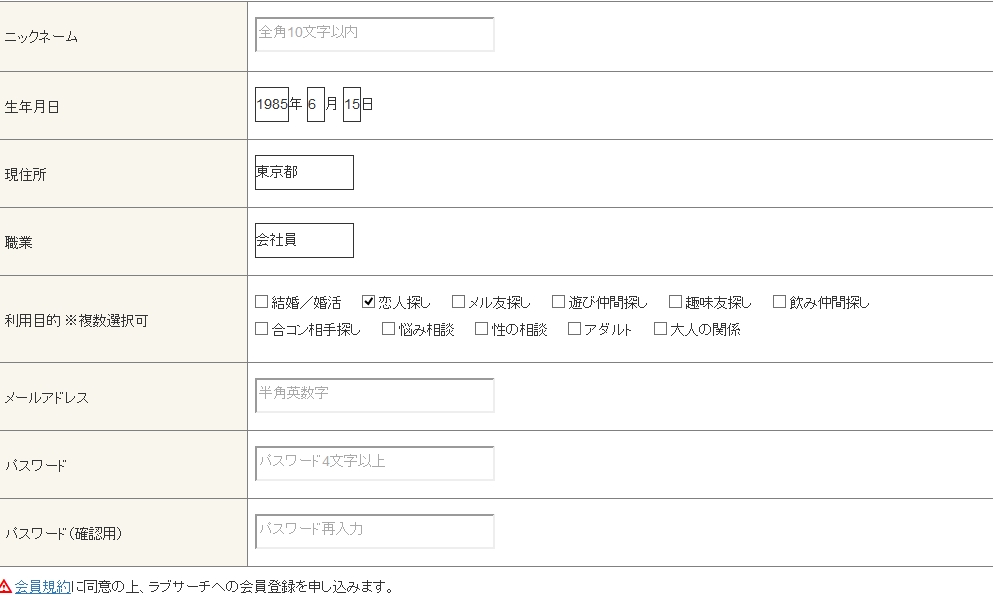
Task: Enable the メル友探し checkbox
Action: [458, 302]
